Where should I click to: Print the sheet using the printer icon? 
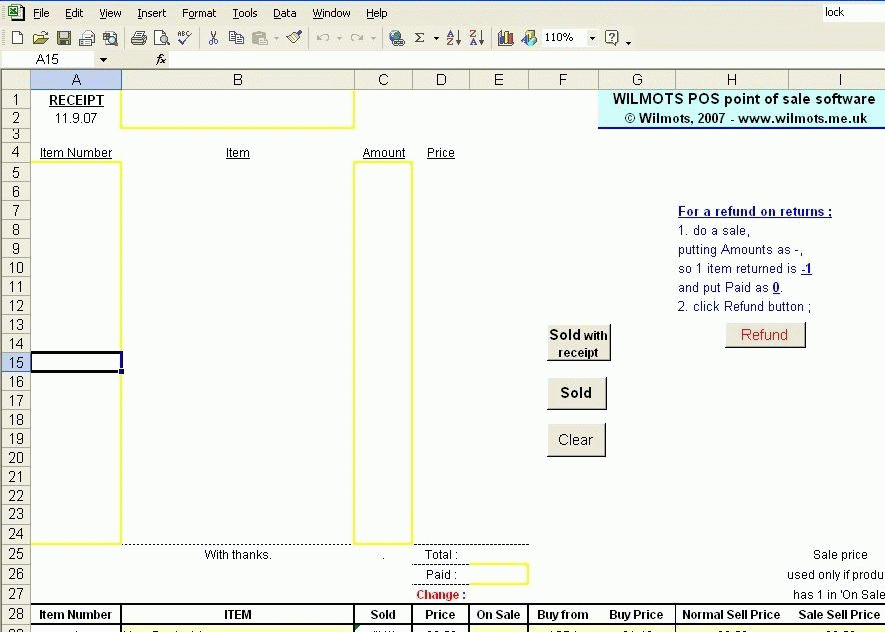(138, 38)
